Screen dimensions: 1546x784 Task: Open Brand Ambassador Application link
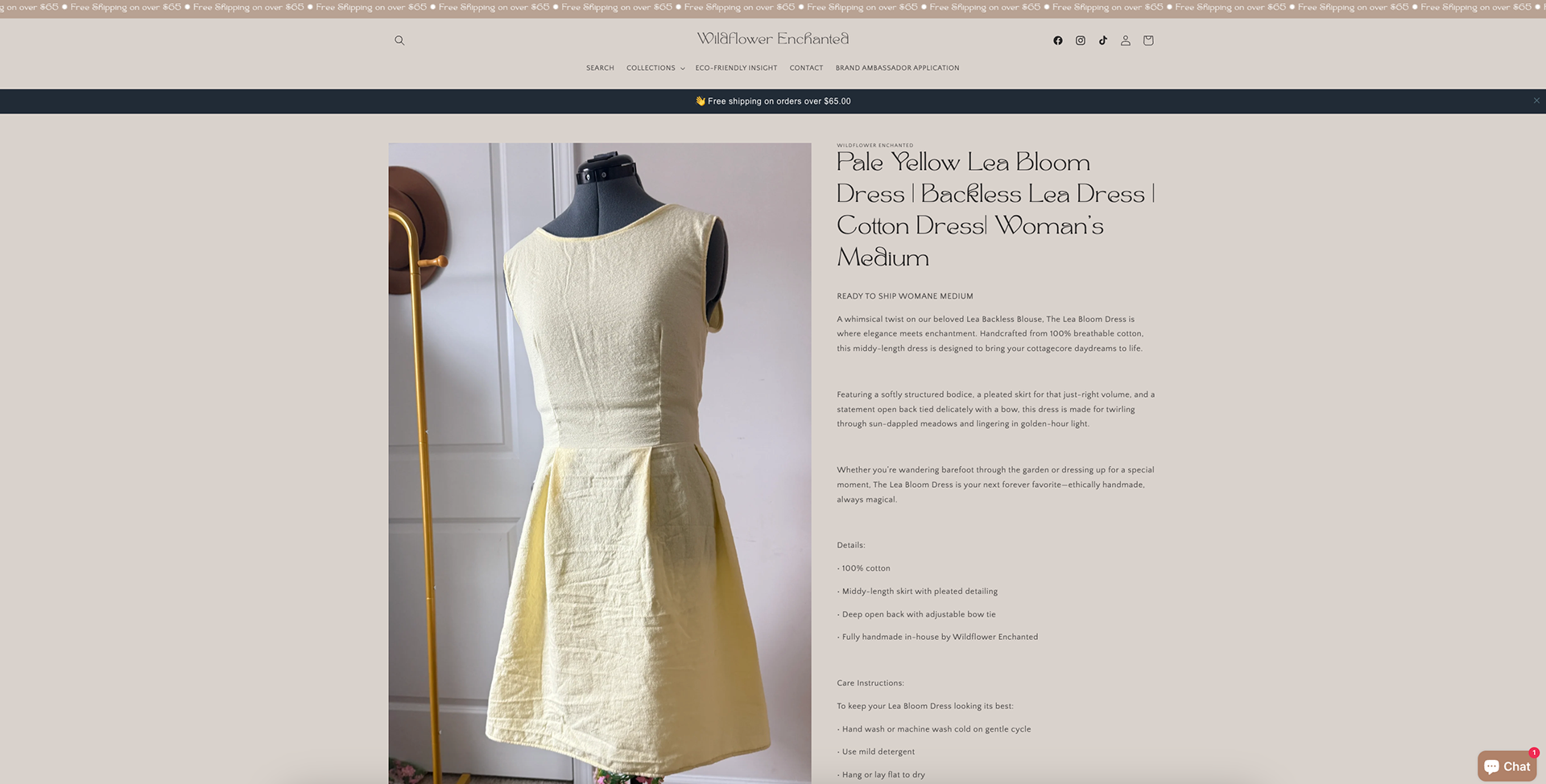click(x=897, y=68)
